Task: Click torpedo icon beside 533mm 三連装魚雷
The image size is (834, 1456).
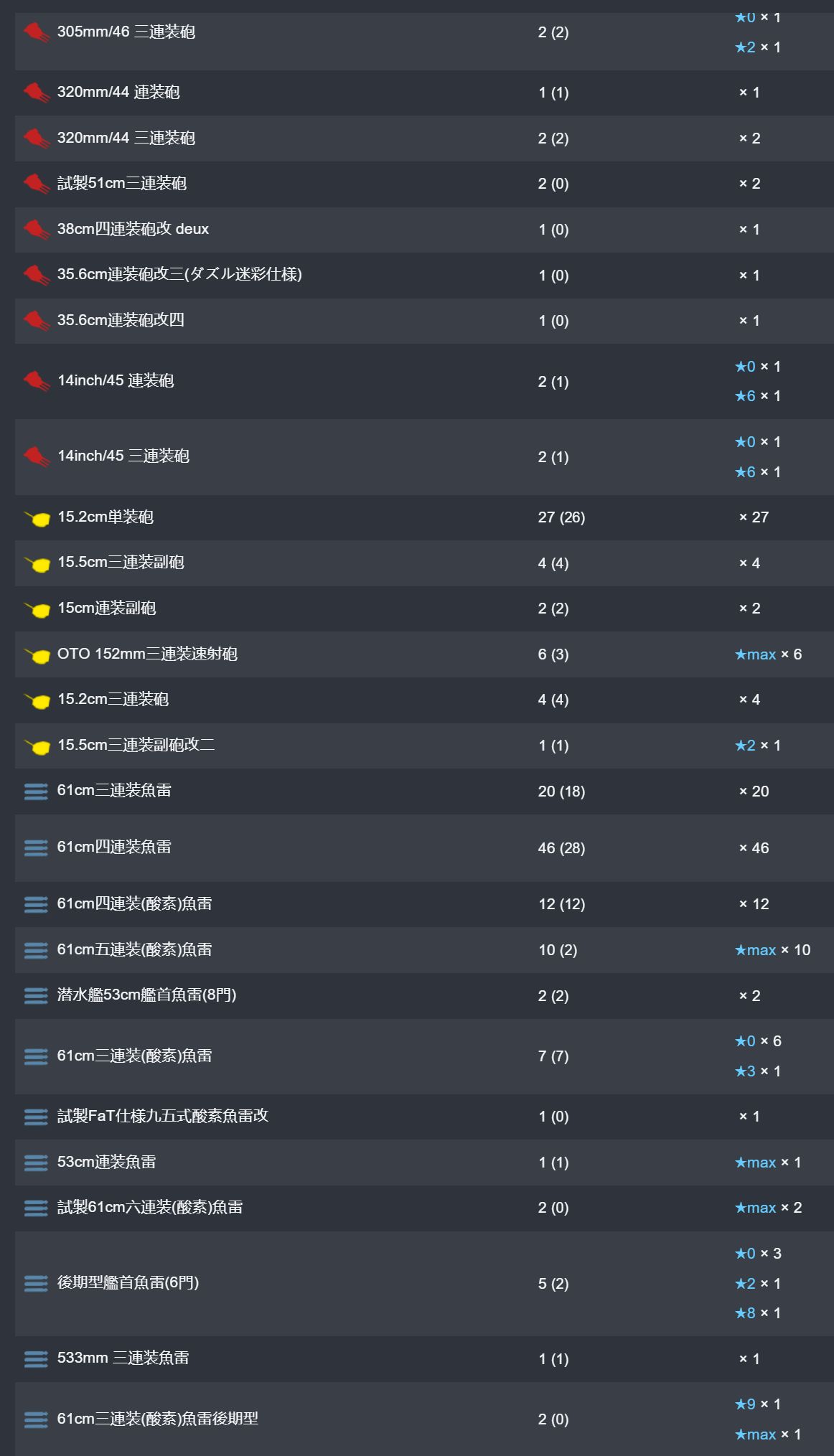Action: pyautogui.click(x=36, y=1358)
